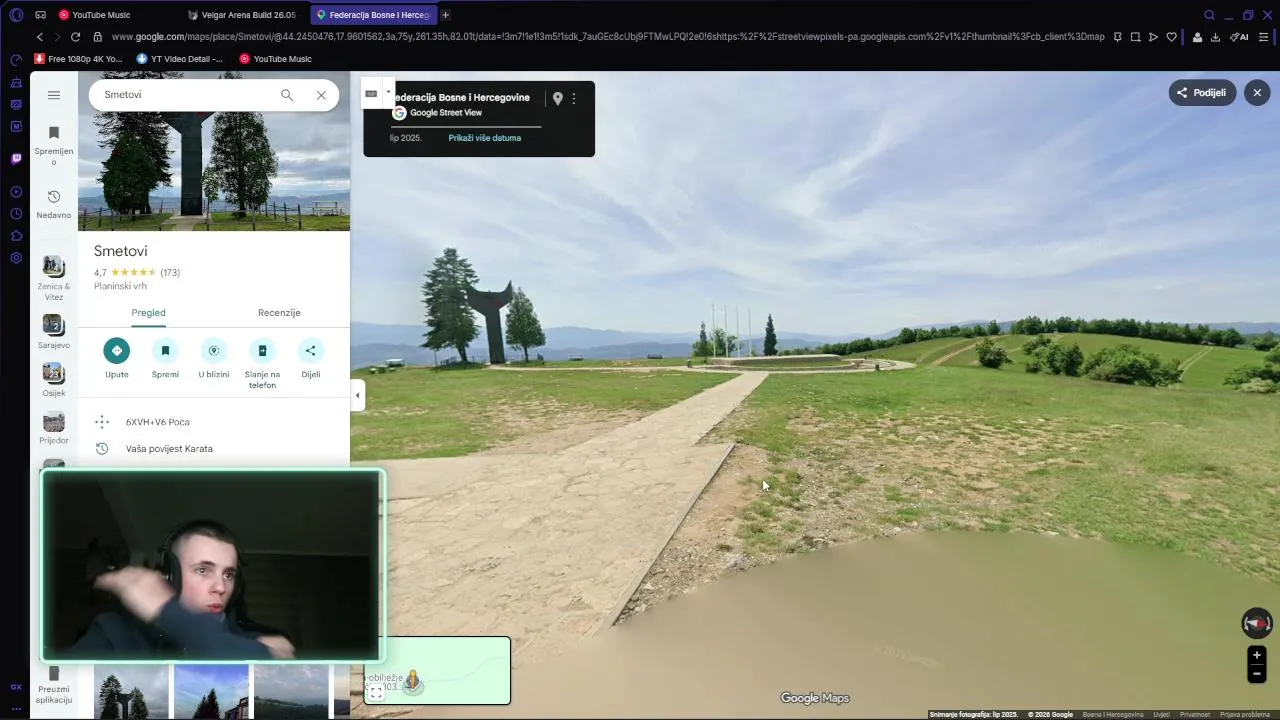
Task: Switch to the Recenzije tab
Action: pos(279,313)
